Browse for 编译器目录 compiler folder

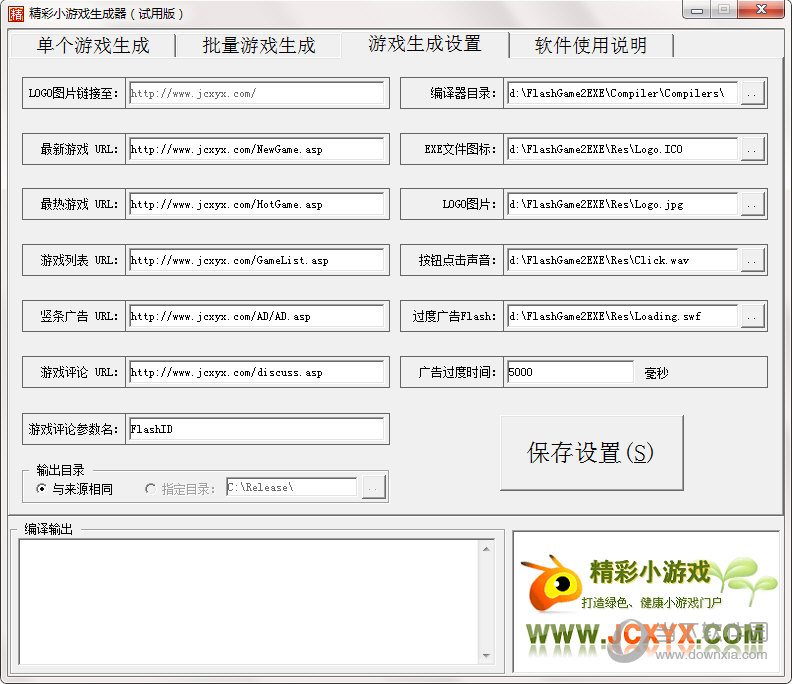coord(752,93)
